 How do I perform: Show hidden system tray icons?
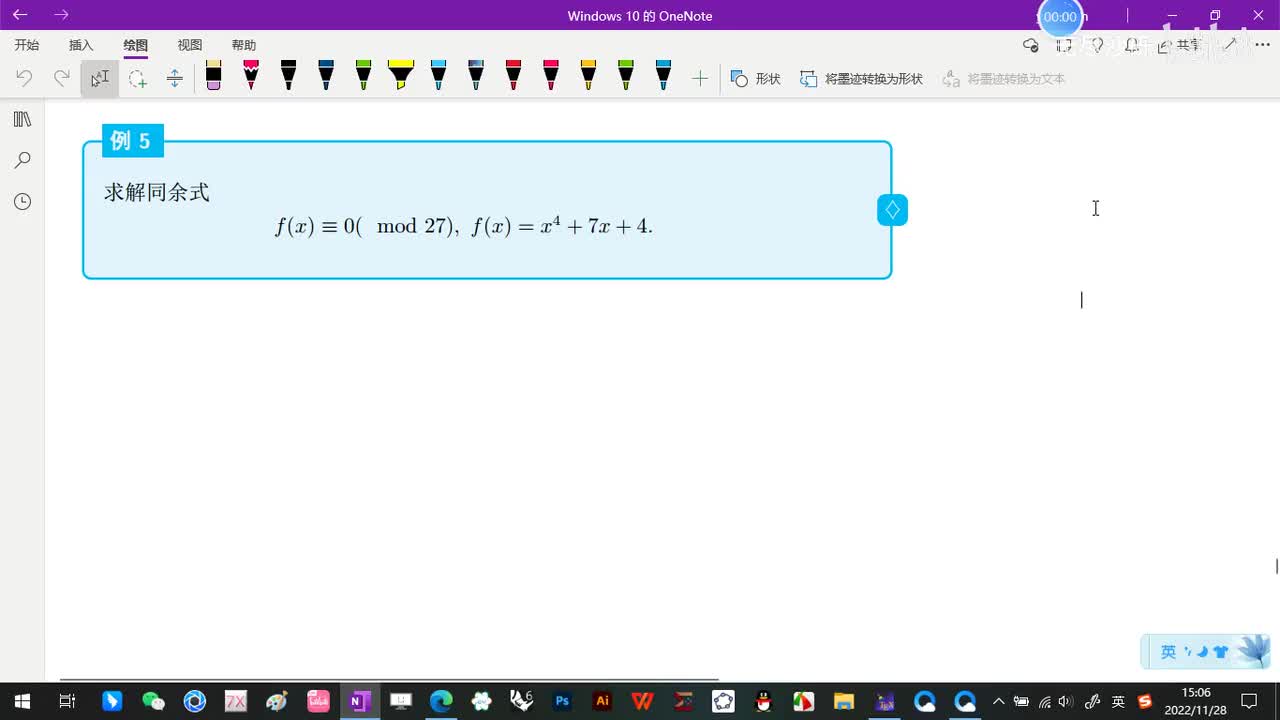tap(998, 701)
